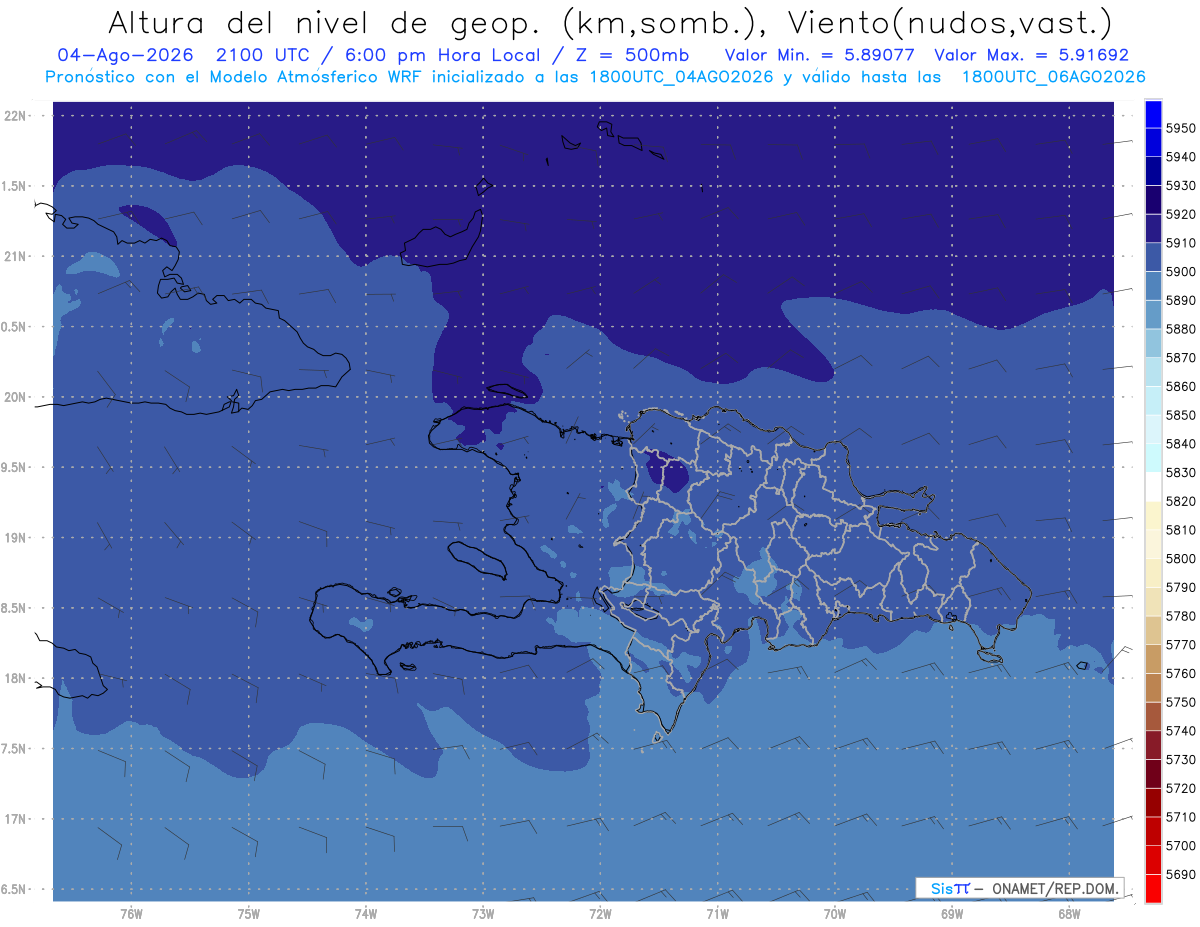Click the '76W' longitude label
This screenshot has height=927, width=1200.
(x=131, y=913)
